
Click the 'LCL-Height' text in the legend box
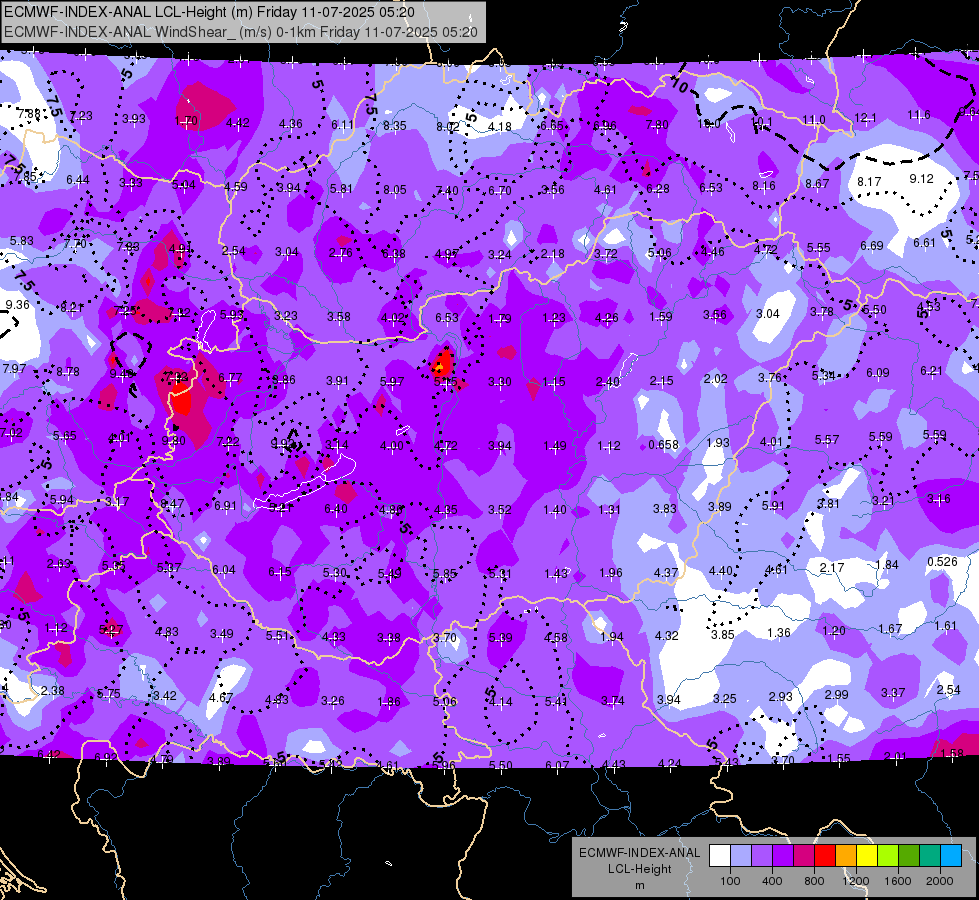[x=639, y=869]
